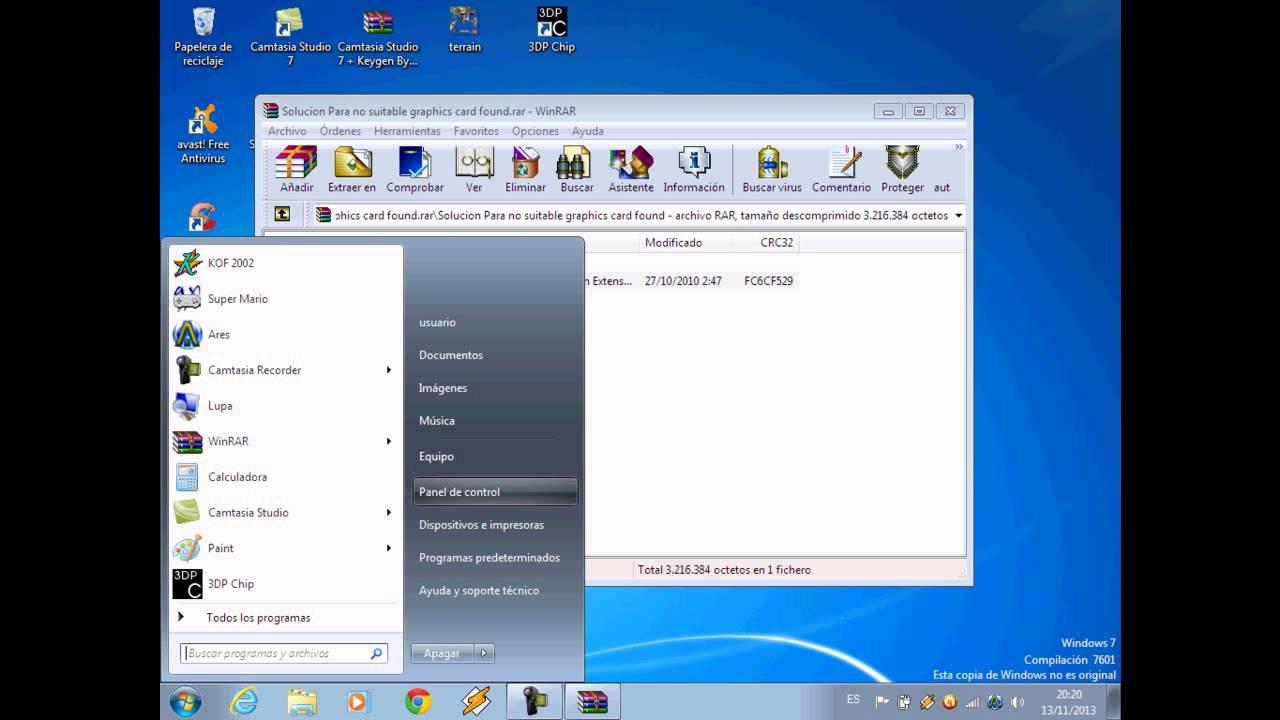Select Camtasia Studio 7 + Keygen desktop icon
The width and height of the screenshot is (1280, 720).
[x=378, y=37]
